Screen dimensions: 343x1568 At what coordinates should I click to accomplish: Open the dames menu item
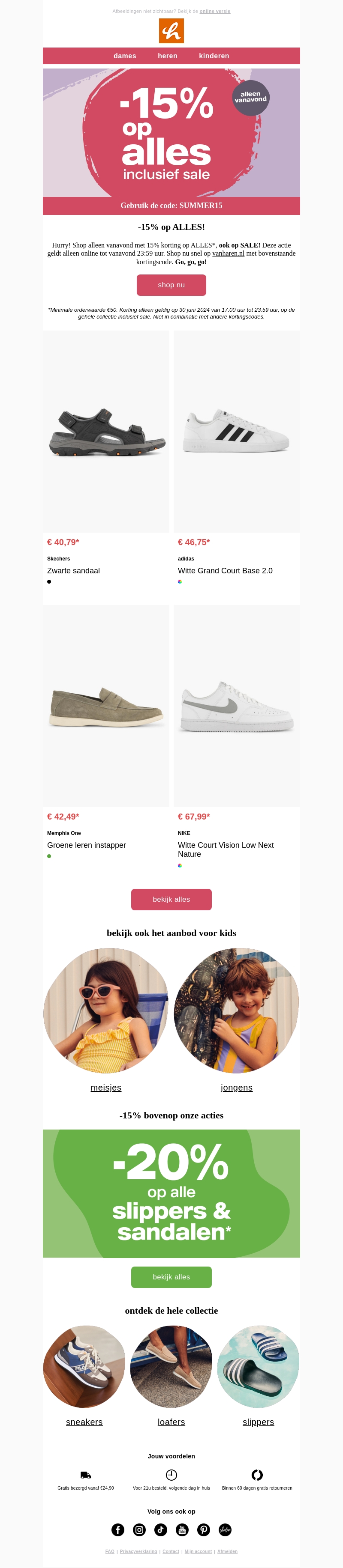click(125, 56)
